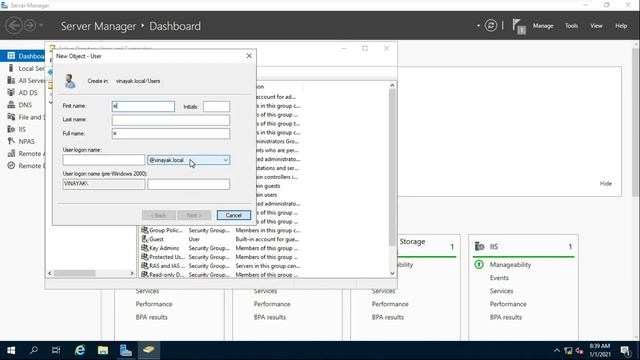Open the action center notifications icon
640x360 pixels.
tap(625, 351)
